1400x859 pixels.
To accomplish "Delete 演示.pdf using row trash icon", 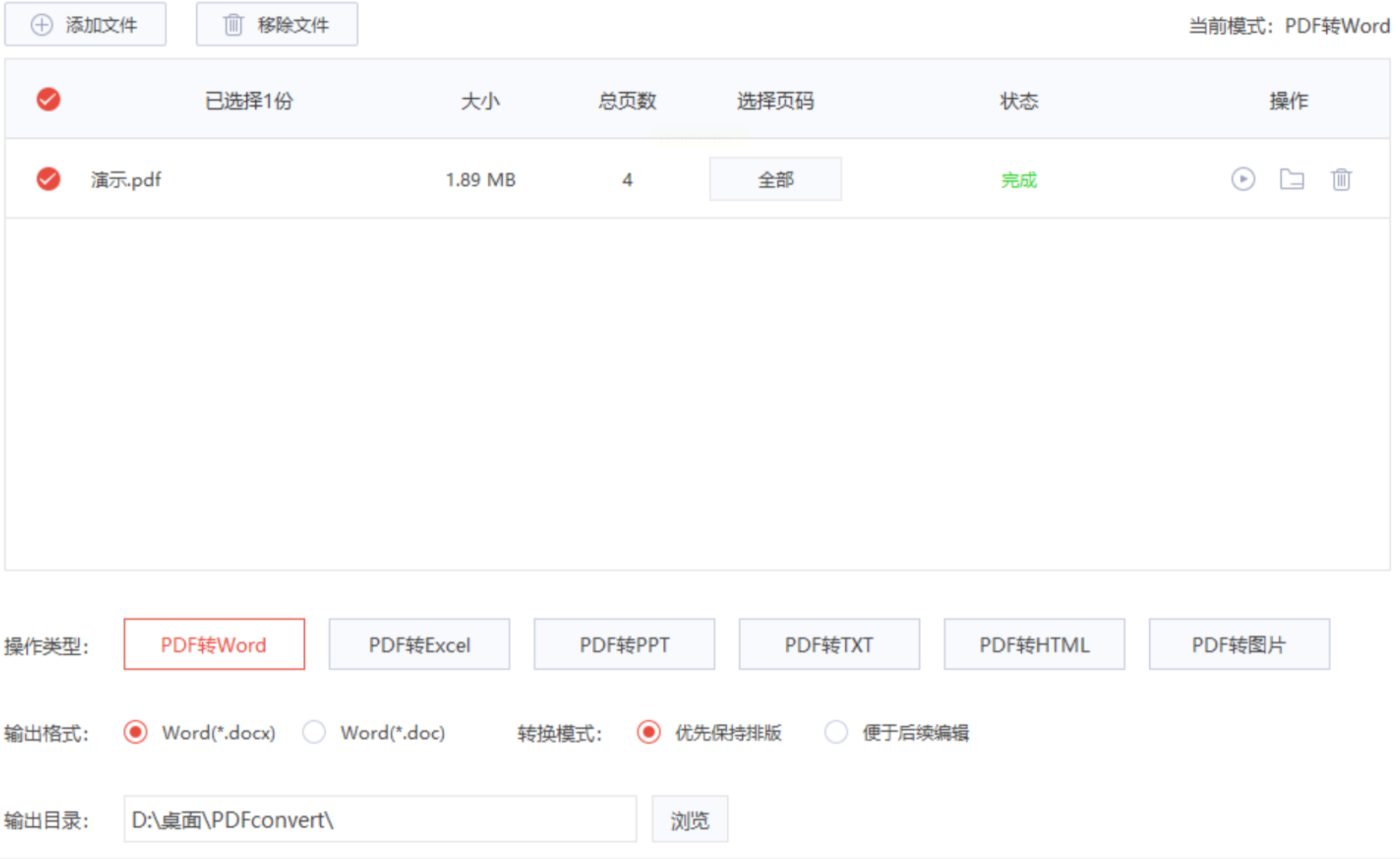I will (x=1341, y=180).
